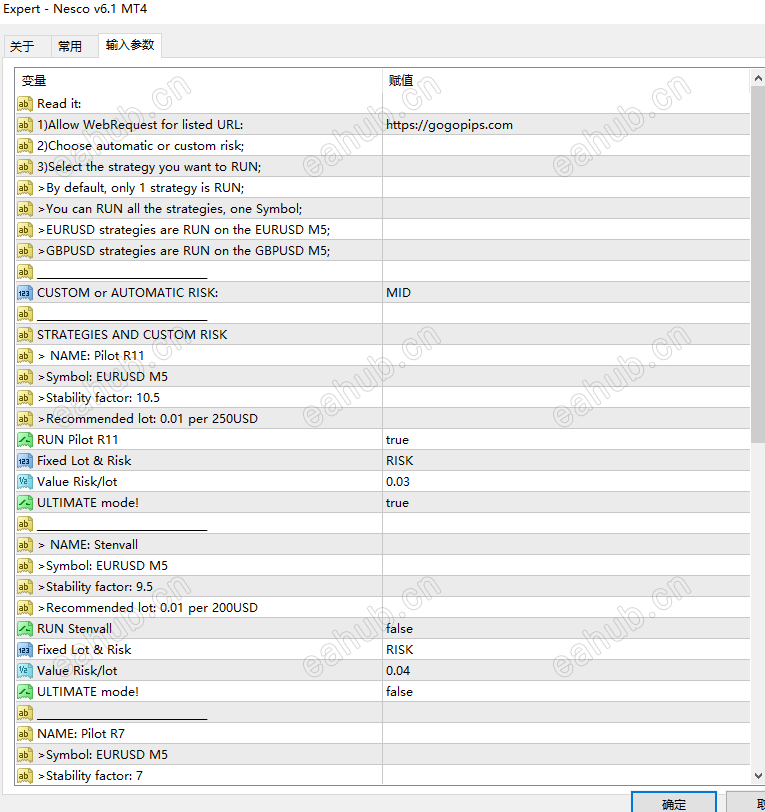Click the icon beside '>EURUSD strategies are RUN' row
Viewport: 765px width, 812px height.
[x=24, y=229]
